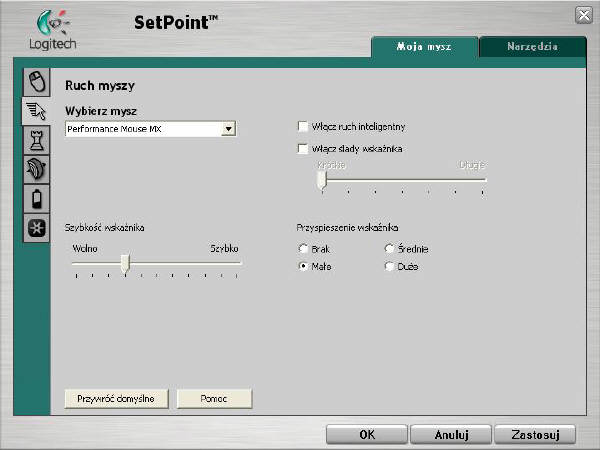This screenshot has height=450, width=600.
Task: Close the SetPoint window
Action: (584, 16)
